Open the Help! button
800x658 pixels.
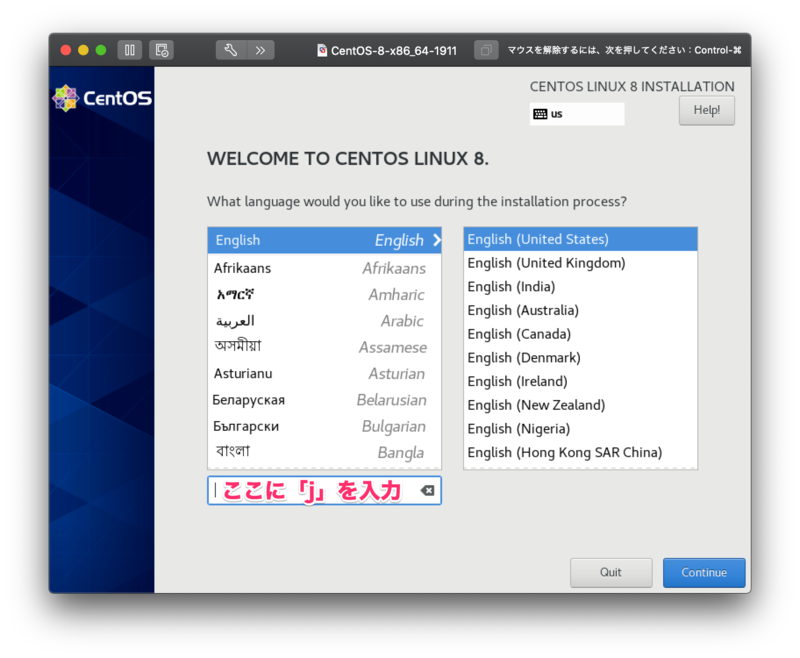[707, 110]
